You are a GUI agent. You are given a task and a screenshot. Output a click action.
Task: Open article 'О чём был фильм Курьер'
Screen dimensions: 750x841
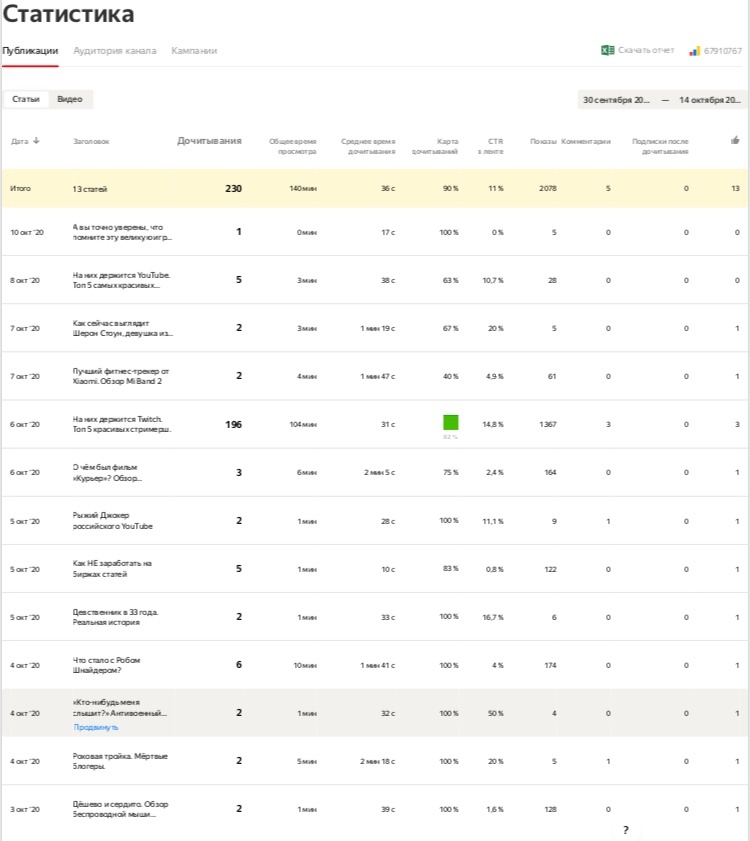pos(107,473)
